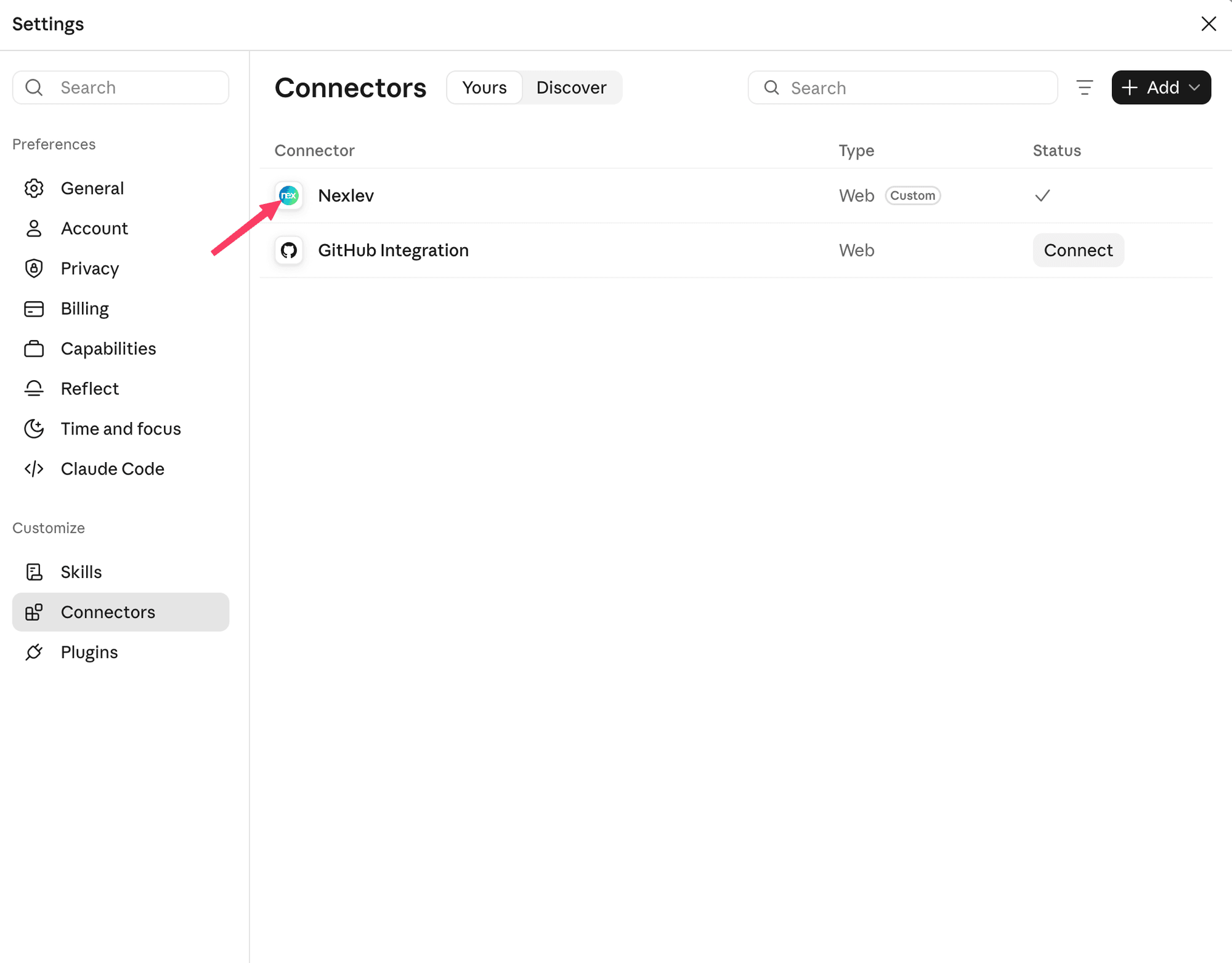Open the Plugins page
1232x963 pixels.
(121, 652)
